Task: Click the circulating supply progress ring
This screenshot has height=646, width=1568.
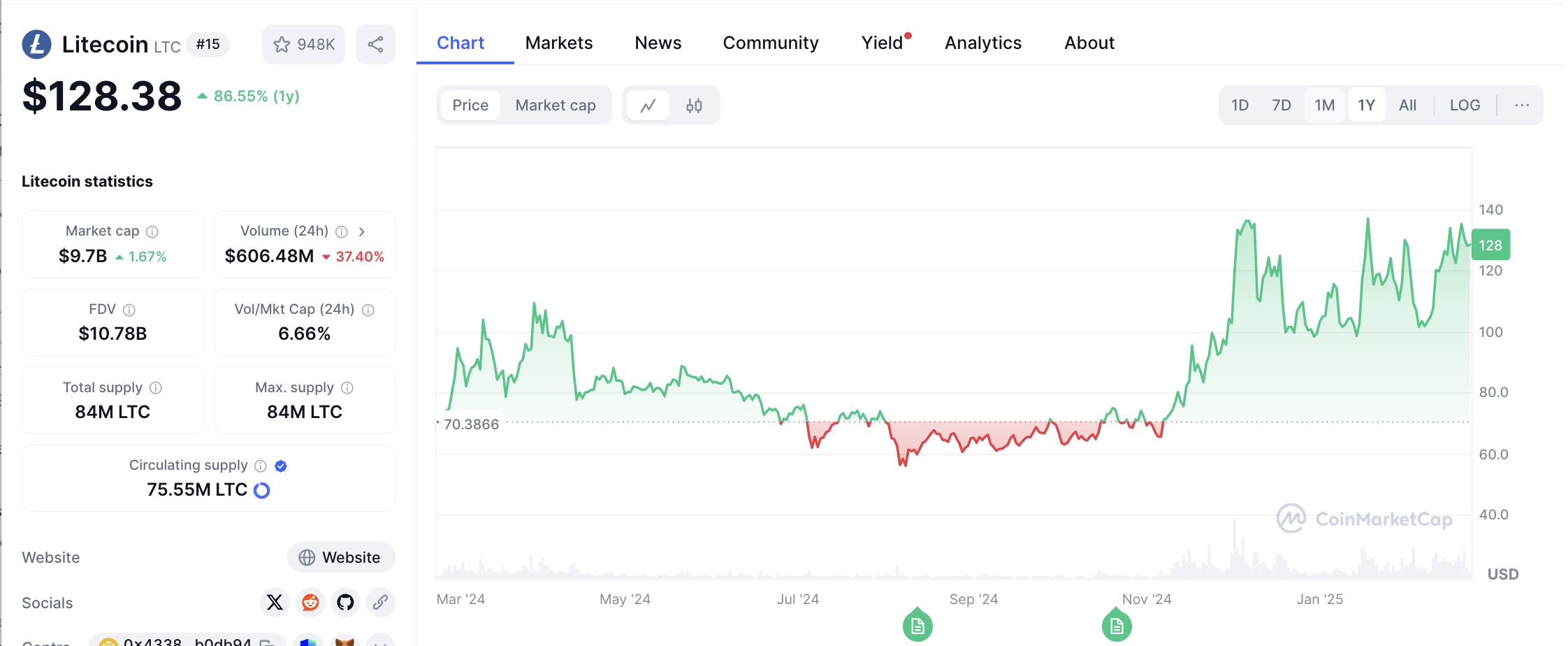Action: coord(262,490)
